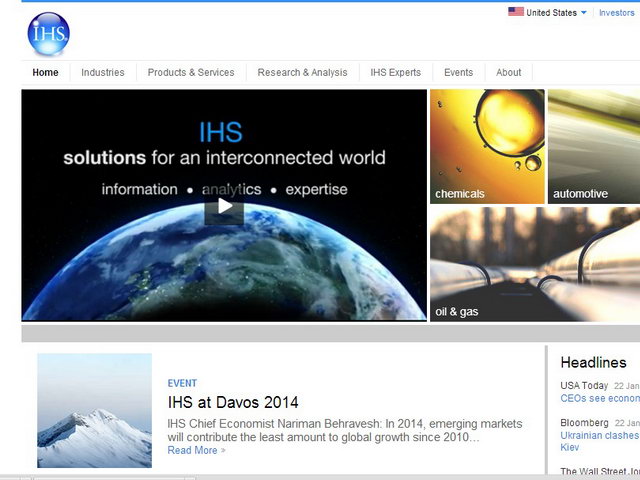Open the oil & gas industry tile

535,264
